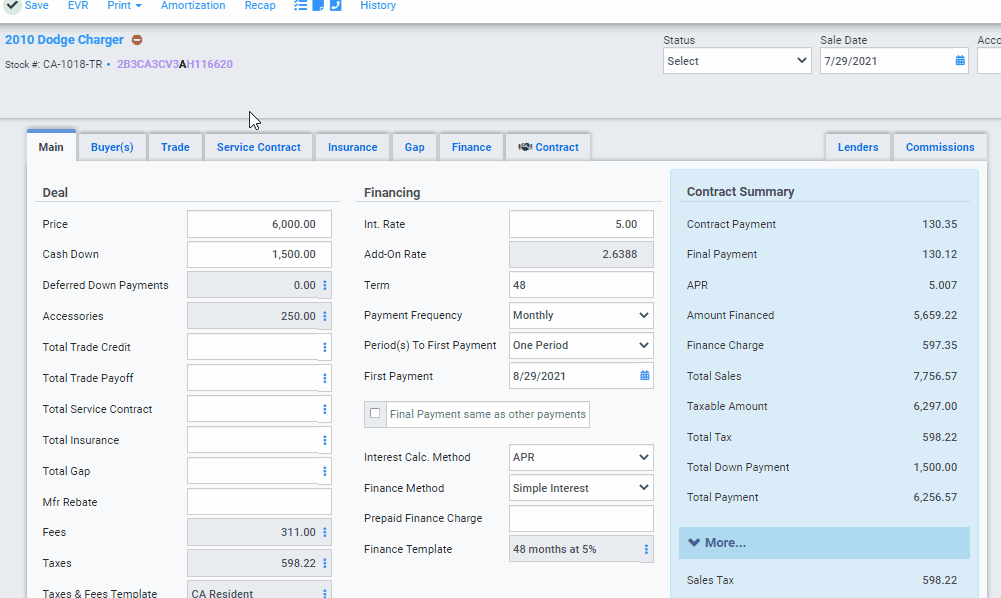1001x598 pixels.
Task: Switch to the Main tab
Action: point(51,147)
